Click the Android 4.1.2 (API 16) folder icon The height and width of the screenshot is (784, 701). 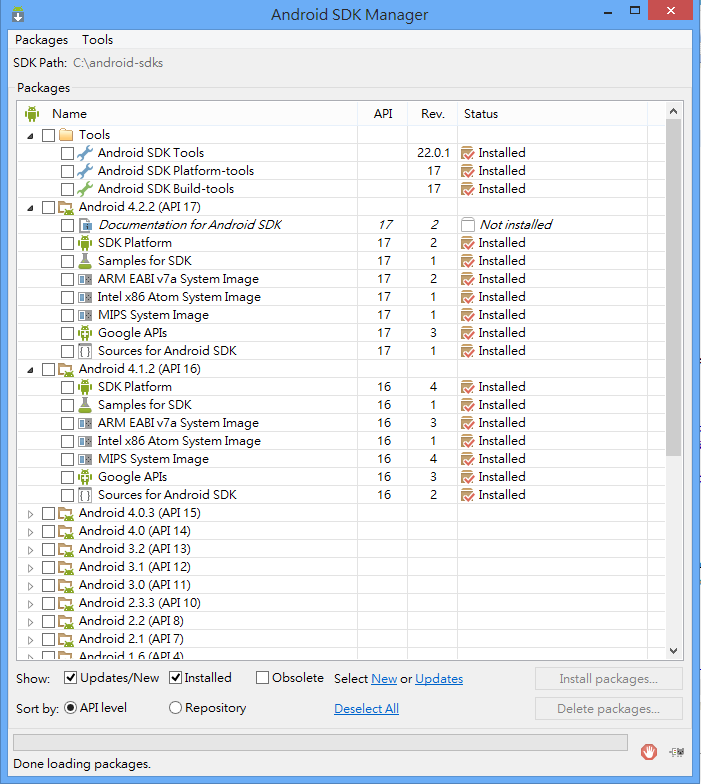(66, 369)
